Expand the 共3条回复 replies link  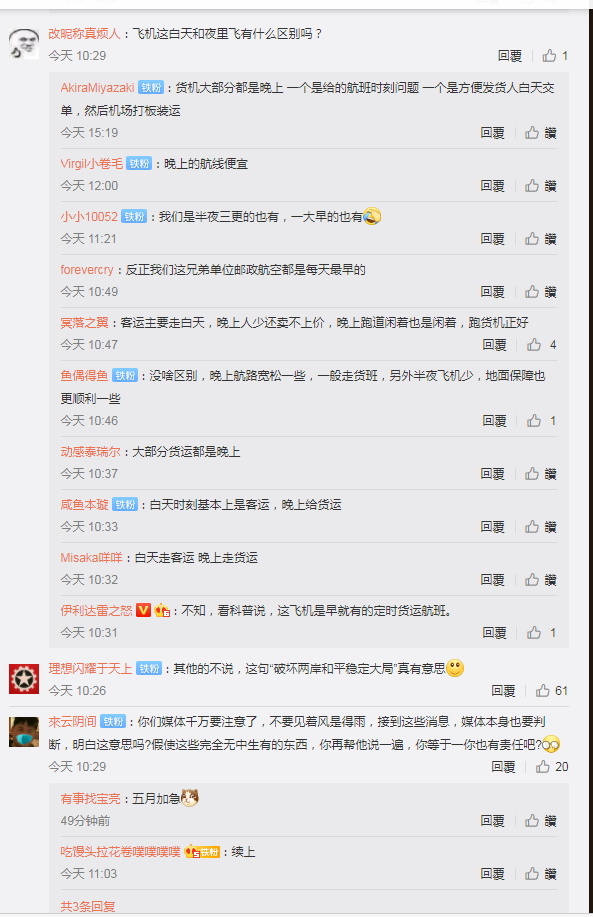[88, 906]
